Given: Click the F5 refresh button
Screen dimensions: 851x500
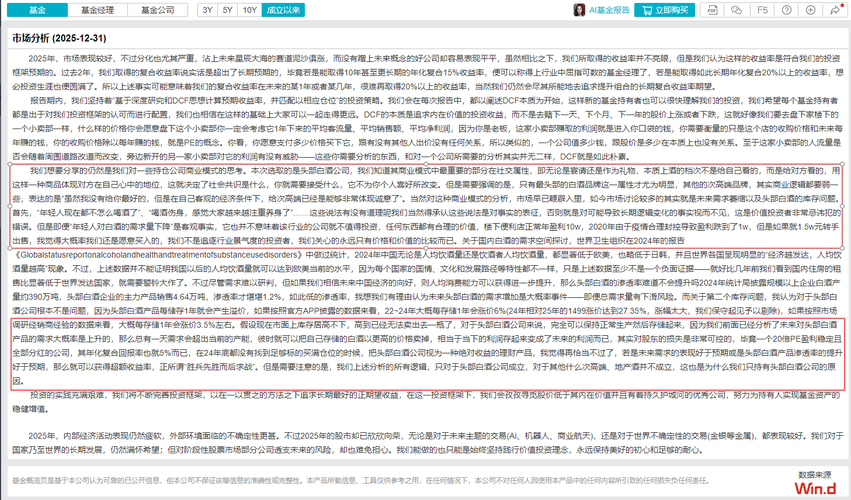Looking at the screenshot, I should pos(762,10).
